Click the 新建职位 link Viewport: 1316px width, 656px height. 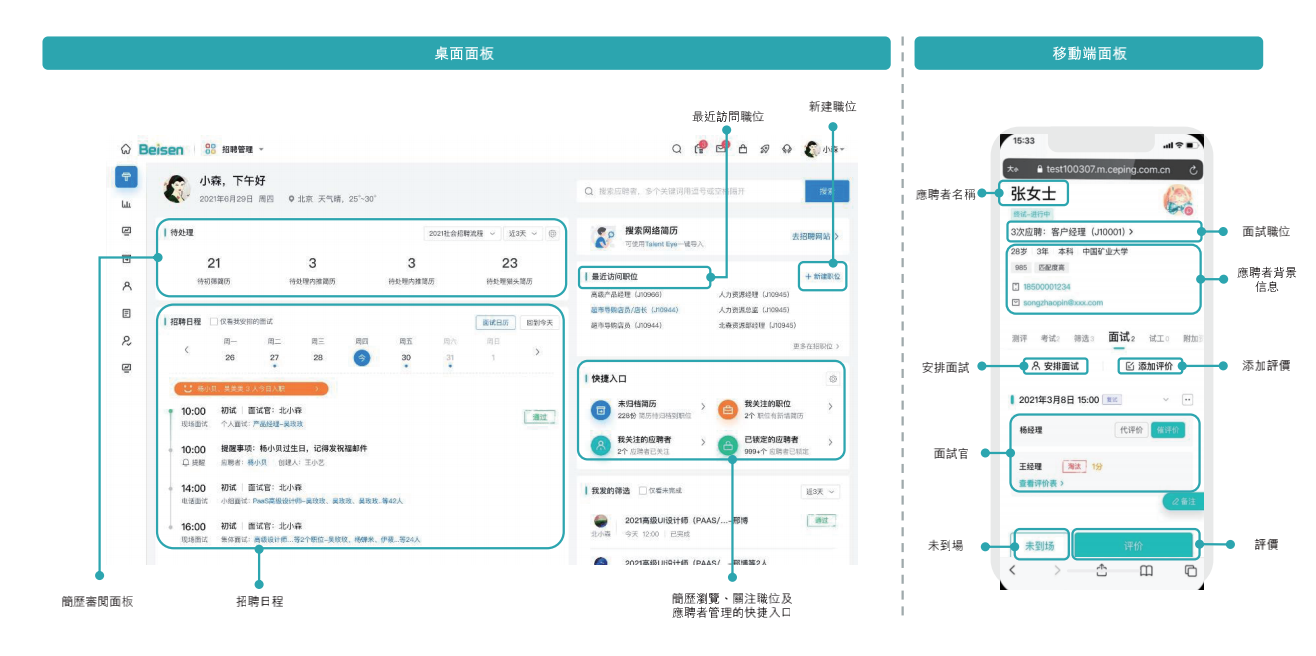point(823,275)
